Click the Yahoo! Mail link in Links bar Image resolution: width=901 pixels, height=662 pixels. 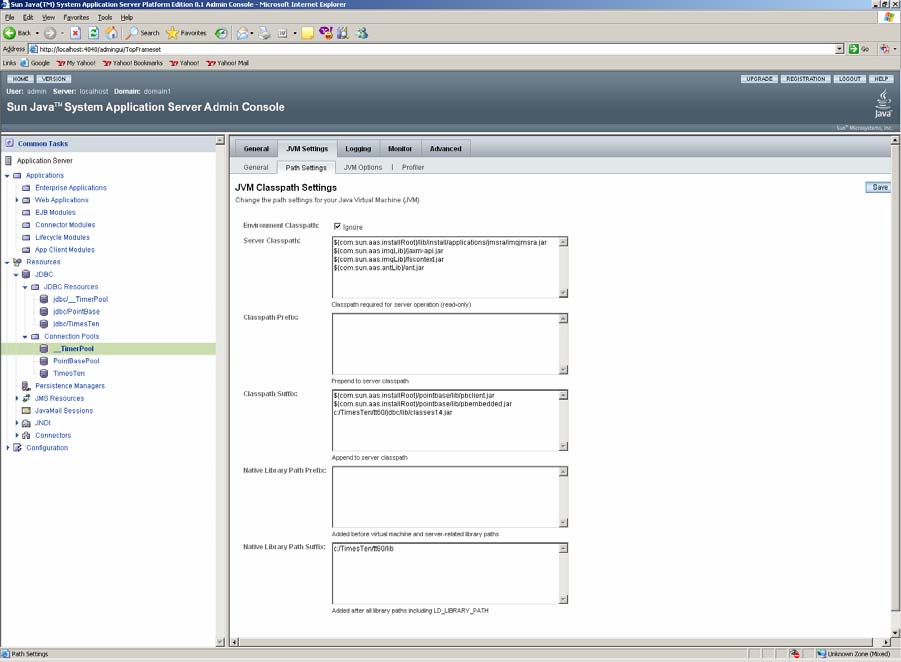(x=228, y=63)
